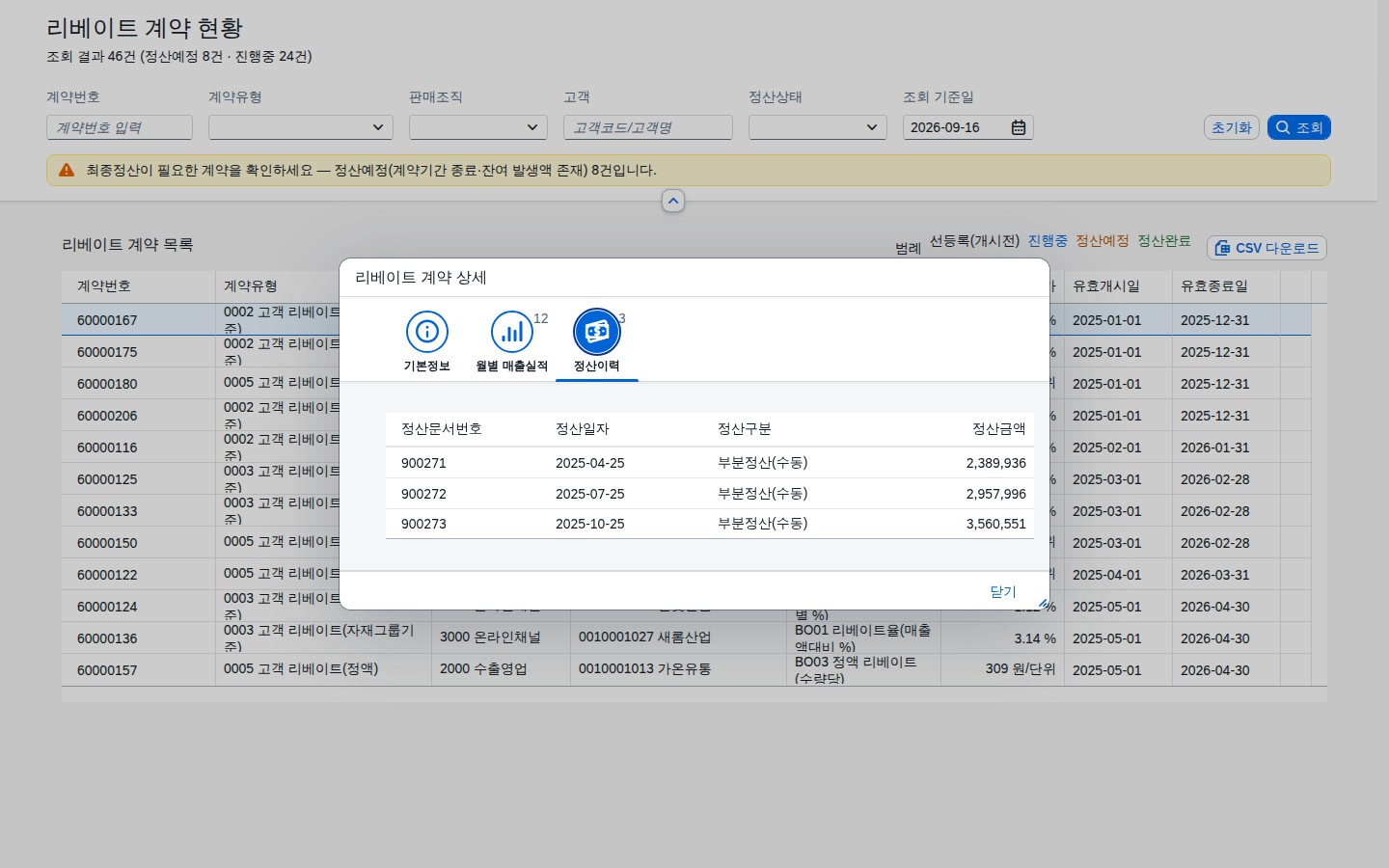
Task: Select contract row 60000157
Action: [107, 670]
